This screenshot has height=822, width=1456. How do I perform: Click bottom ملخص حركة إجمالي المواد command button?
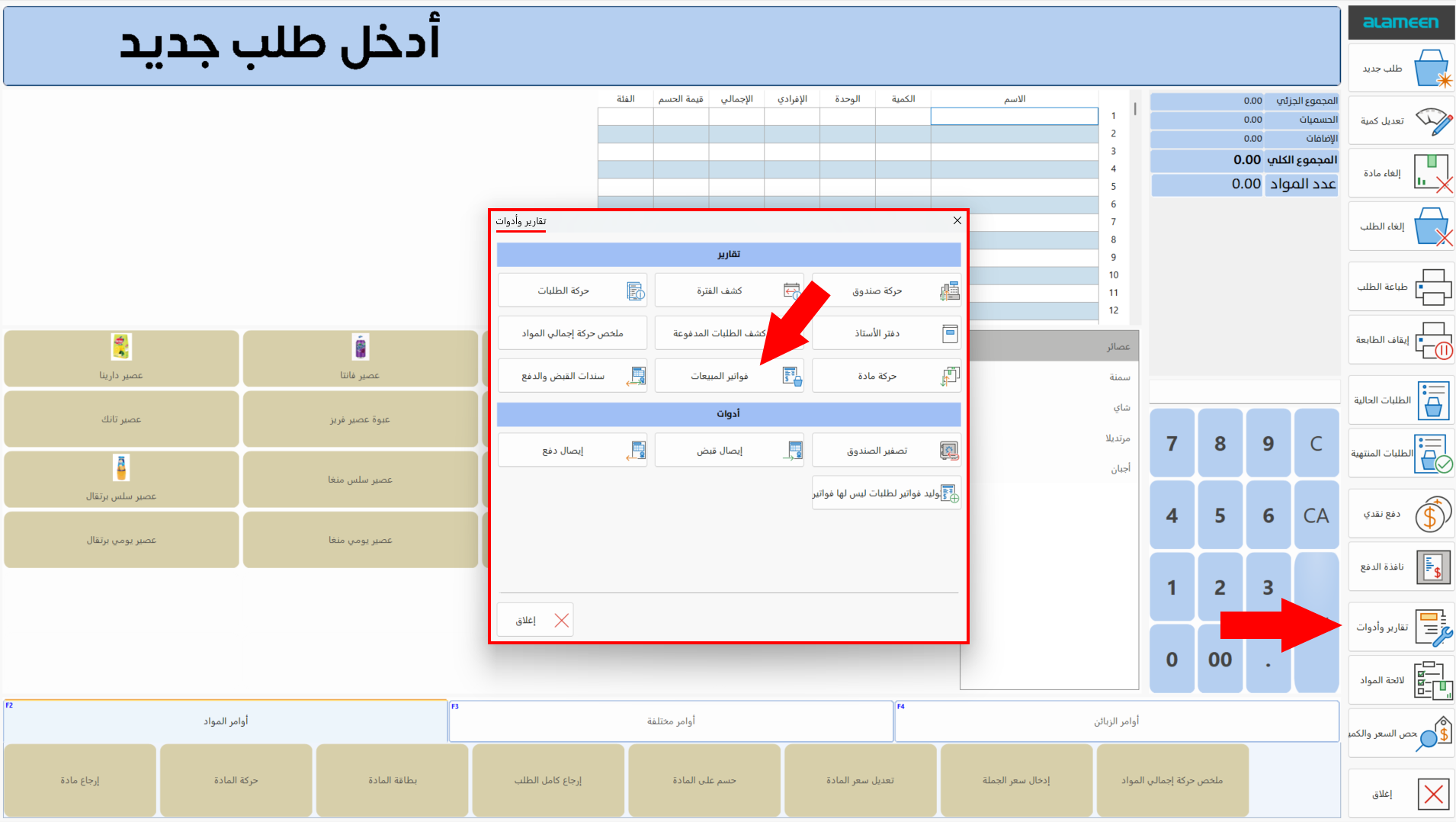[1172, 780]
